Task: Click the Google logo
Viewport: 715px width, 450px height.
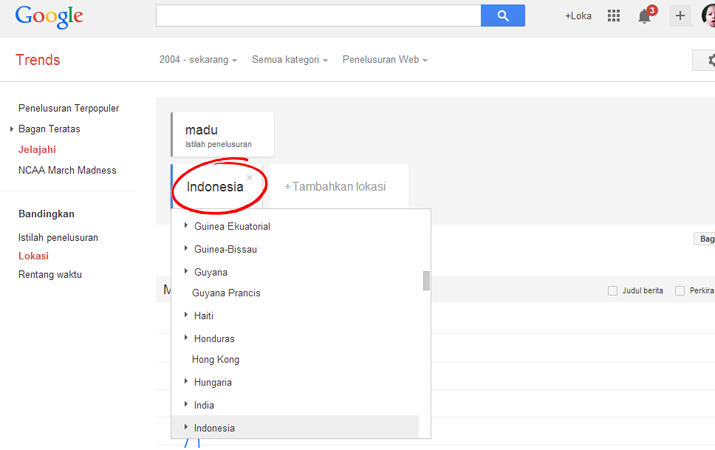Action: coord(49,17)
